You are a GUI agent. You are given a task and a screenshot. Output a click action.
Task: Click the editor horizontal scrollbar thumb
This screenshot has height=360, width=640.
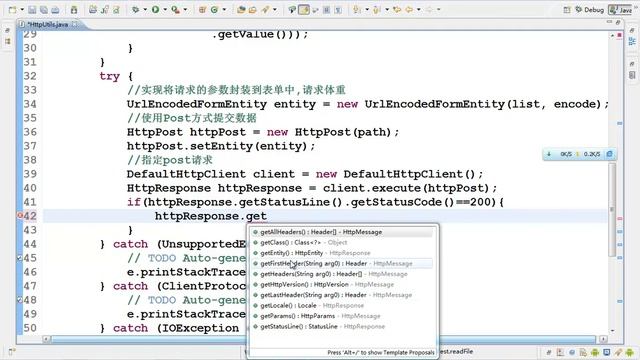[x=323, y=339]
